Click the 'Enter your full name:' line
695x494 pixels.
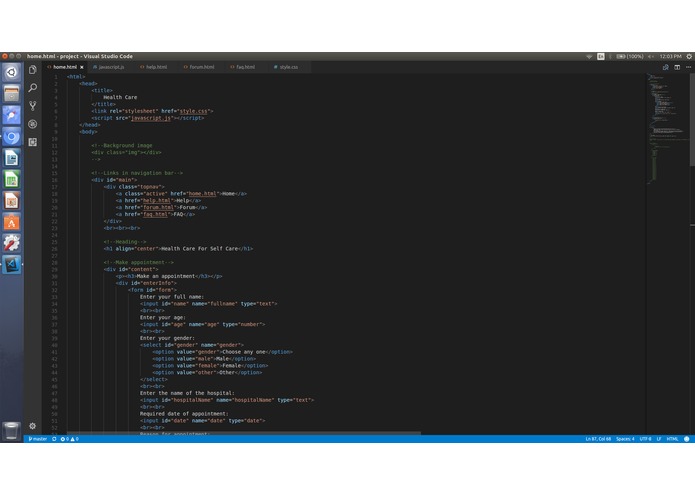click(172, 297)
